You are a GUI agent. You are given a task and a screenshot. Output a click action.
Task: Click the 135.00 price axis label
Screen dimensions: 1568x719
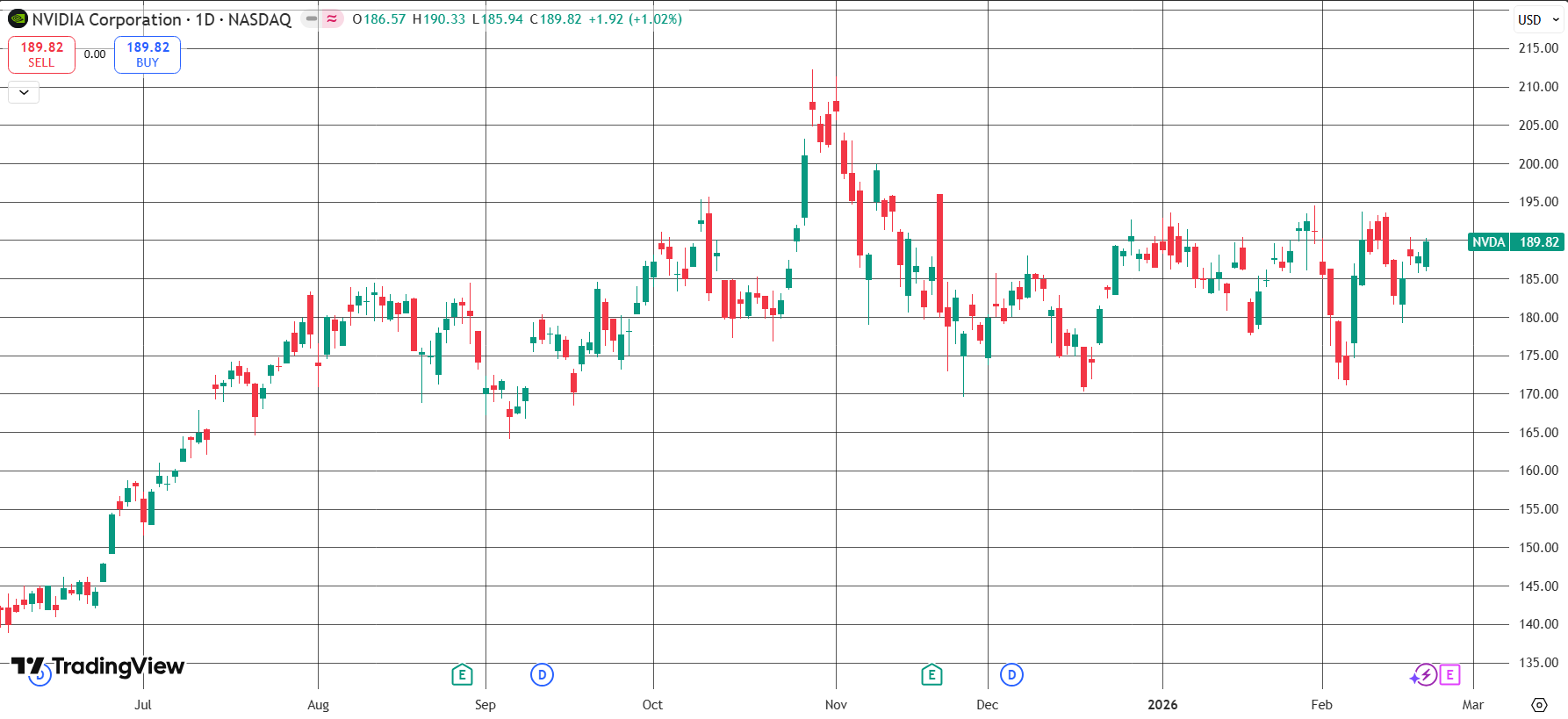tap(1538, 663)
